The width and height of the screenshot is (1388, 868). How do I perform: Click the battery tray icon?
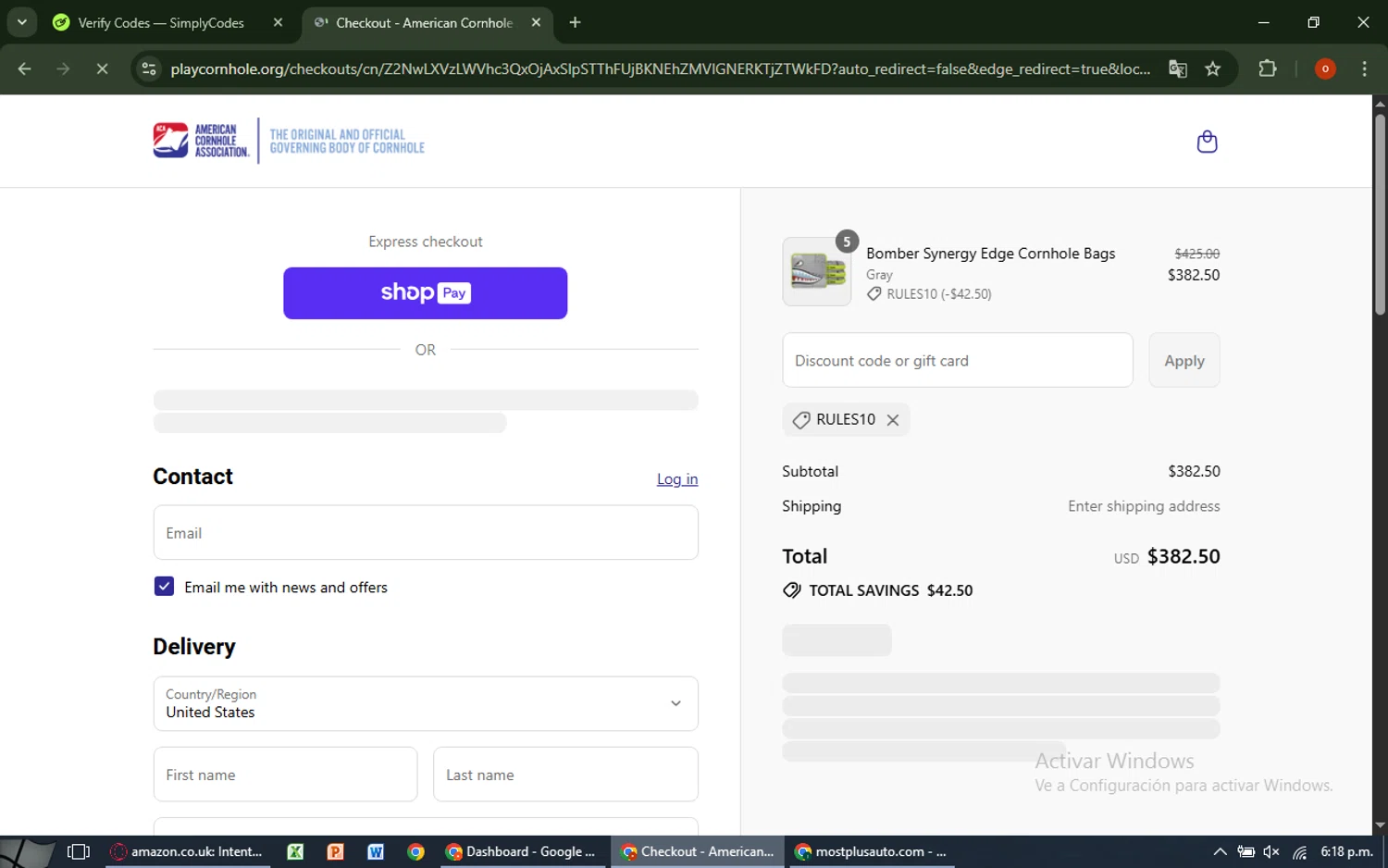click(x=1246, y=851)
